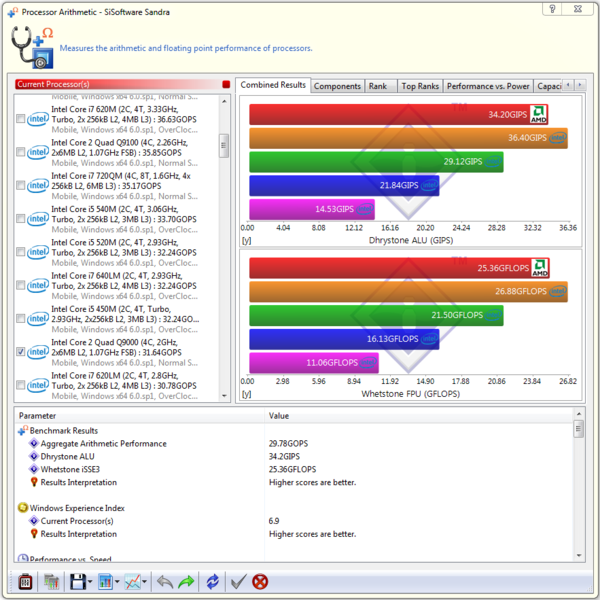Cancel with the red X circle icon
600x600 pixels.
point(260,582)
